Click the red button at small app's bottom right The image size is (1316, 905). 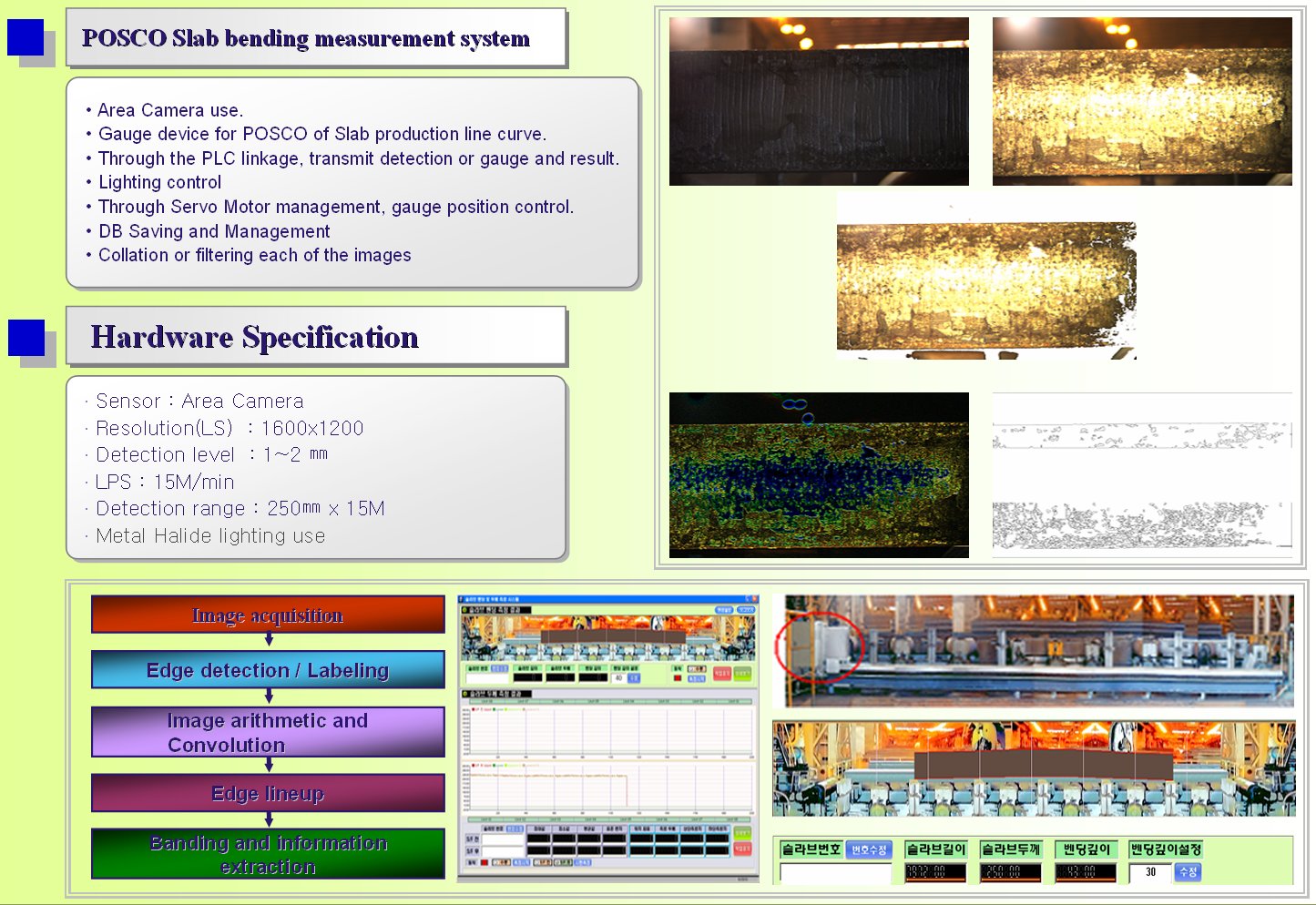[x=742, y=849]
